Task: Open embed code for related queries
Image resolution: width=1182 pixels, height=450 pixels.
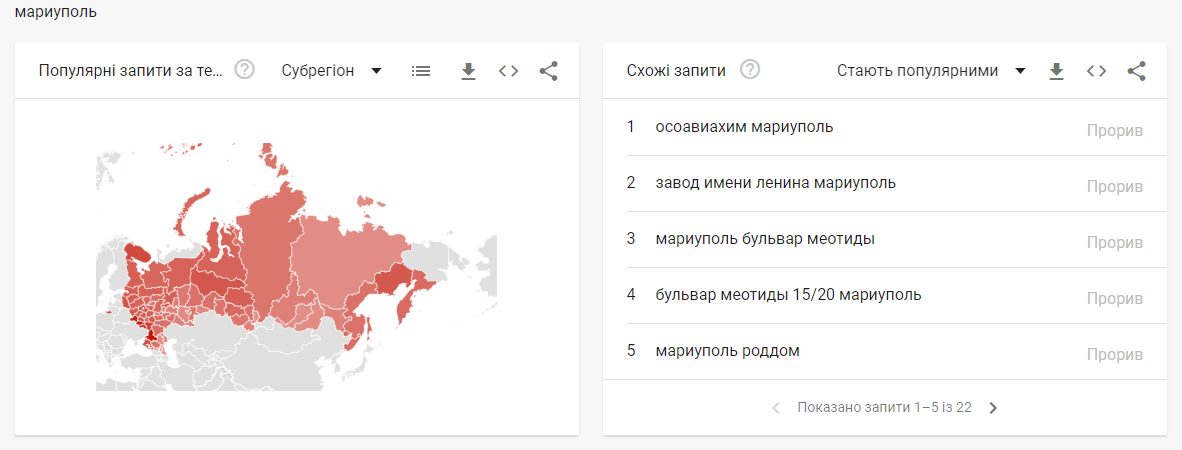Action: (x=1097, y=71)
